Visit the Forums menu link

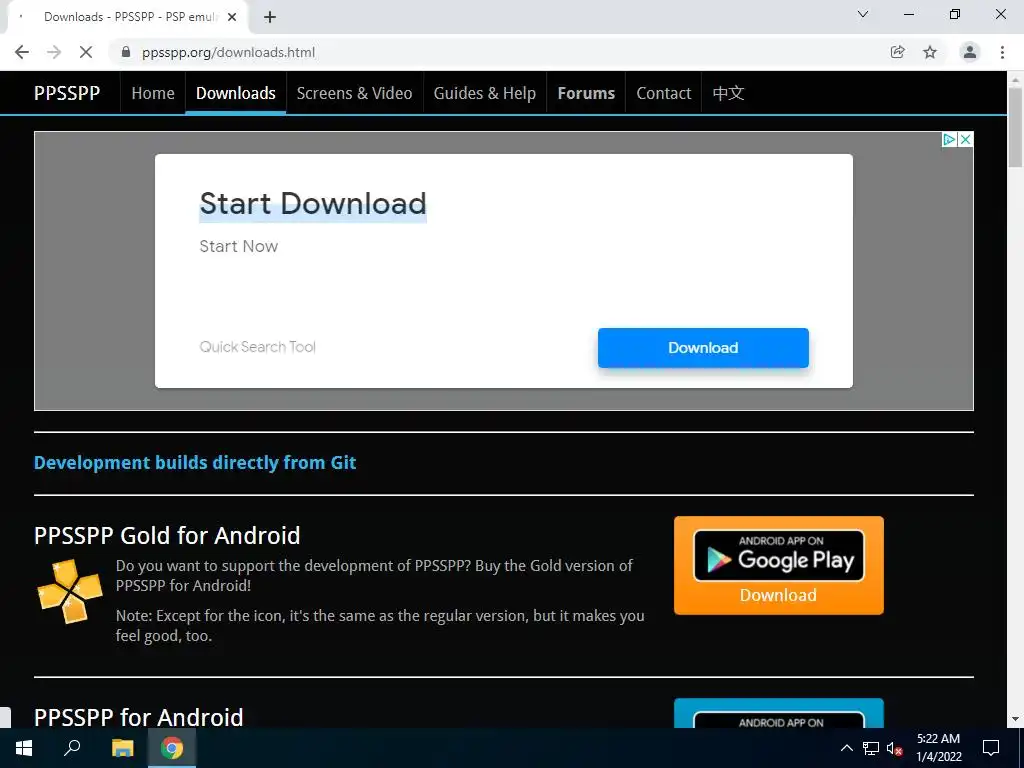[586, 93]
